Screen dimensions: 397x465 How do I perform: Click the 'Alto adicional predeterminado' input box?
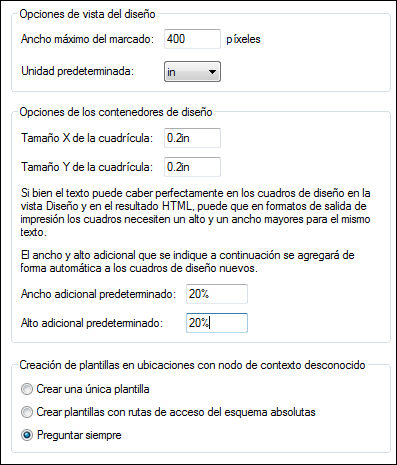(x=217, y=323)
